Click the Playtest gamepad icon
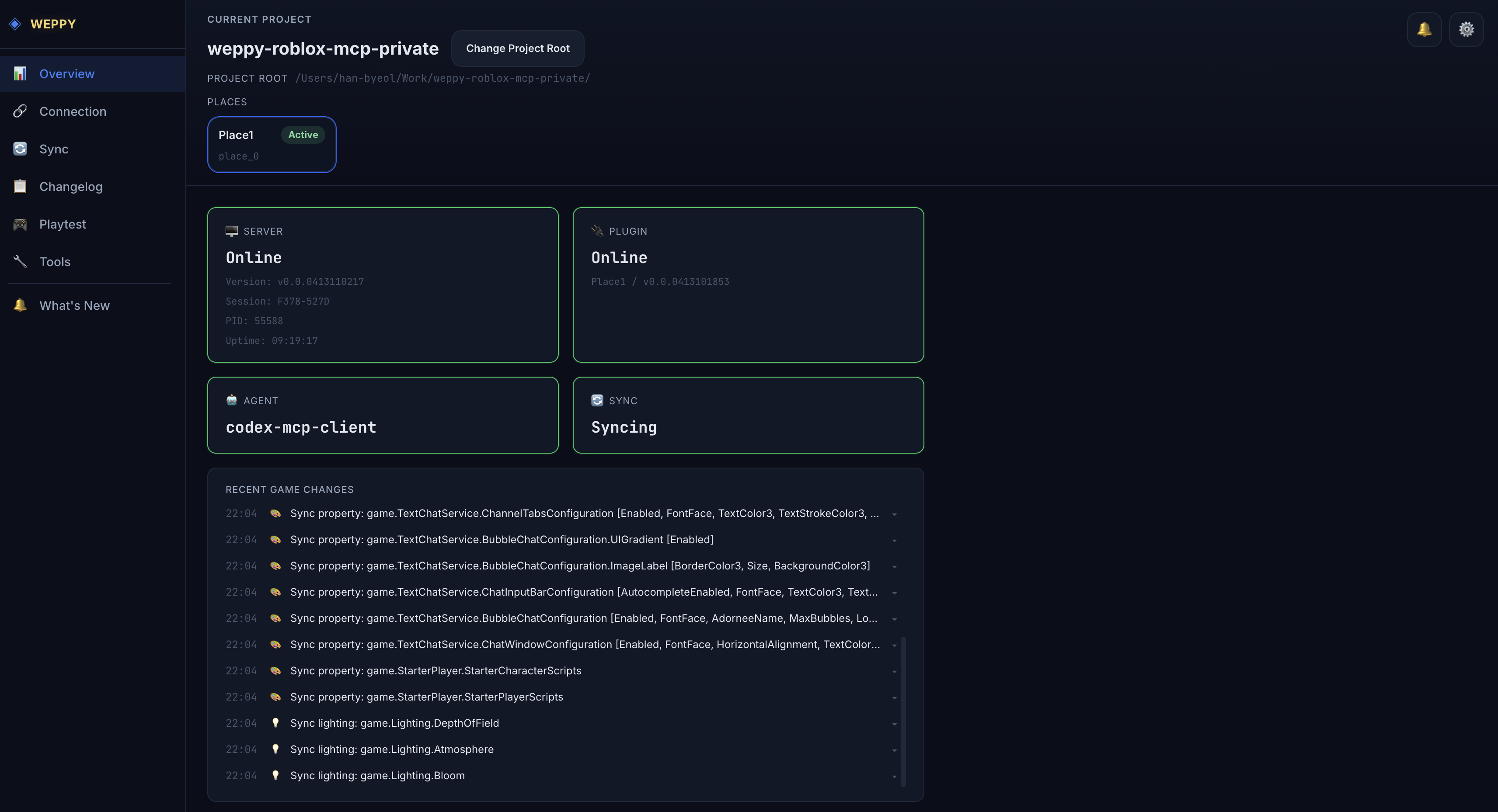 [x=19, y=224]
